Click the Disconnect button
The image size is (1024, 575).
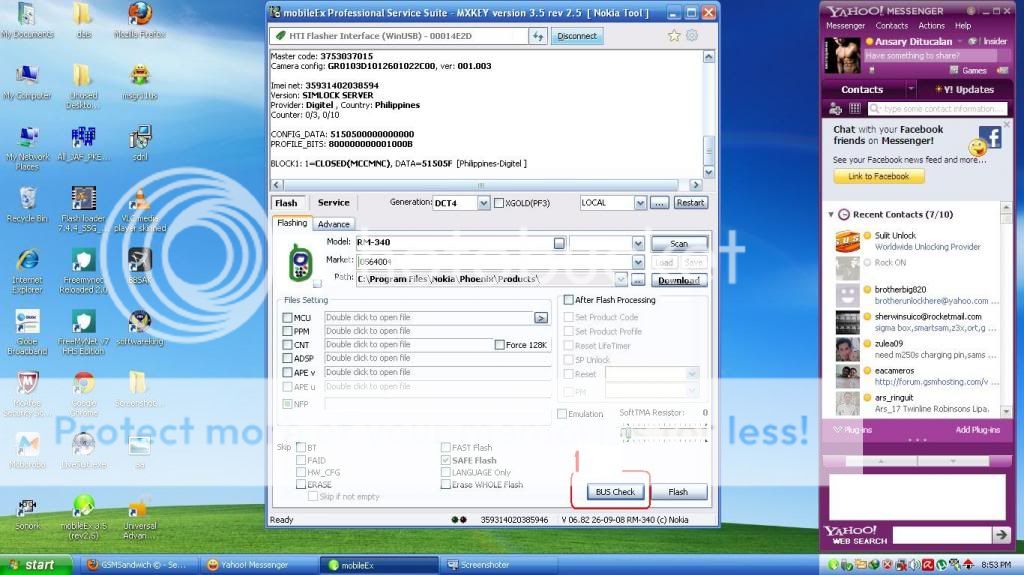577,36
